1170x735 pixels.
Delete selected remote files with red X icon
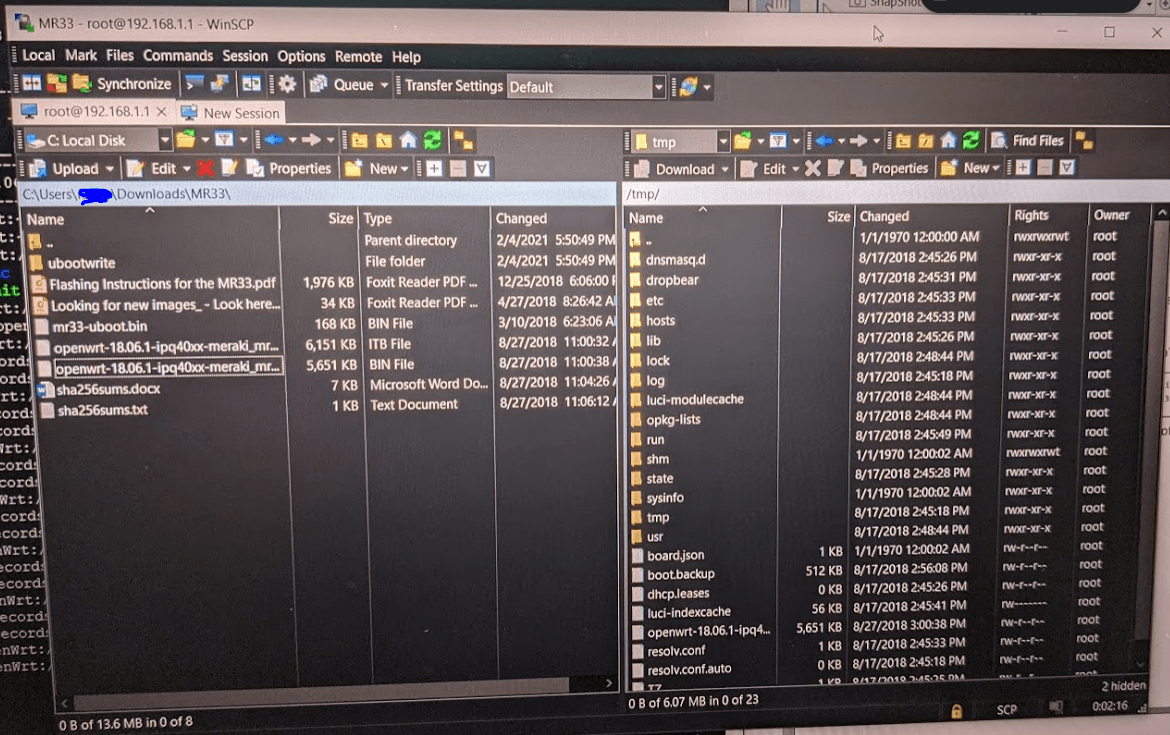813,169
